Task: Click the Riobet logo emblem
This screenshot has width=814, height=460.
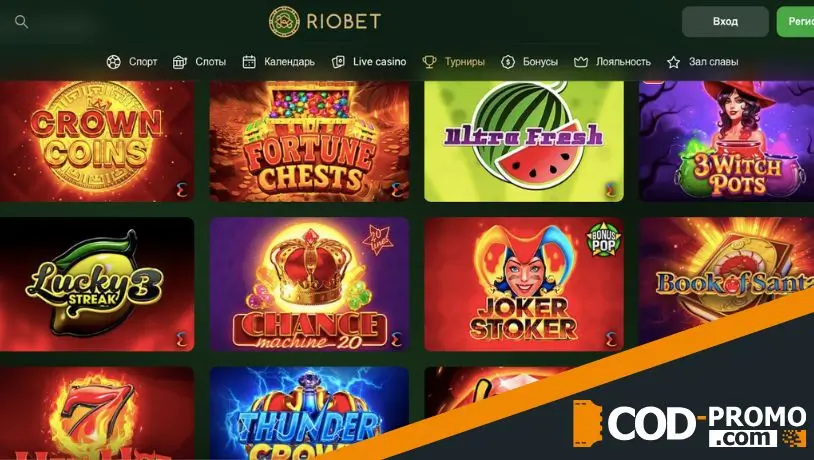Action: tap(284, 21)
